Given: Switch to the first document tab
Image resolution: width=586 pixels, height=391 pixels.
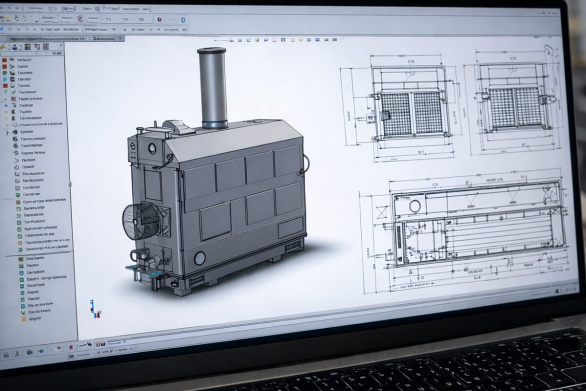Looking at the screenshot, I should click(46, 39).
